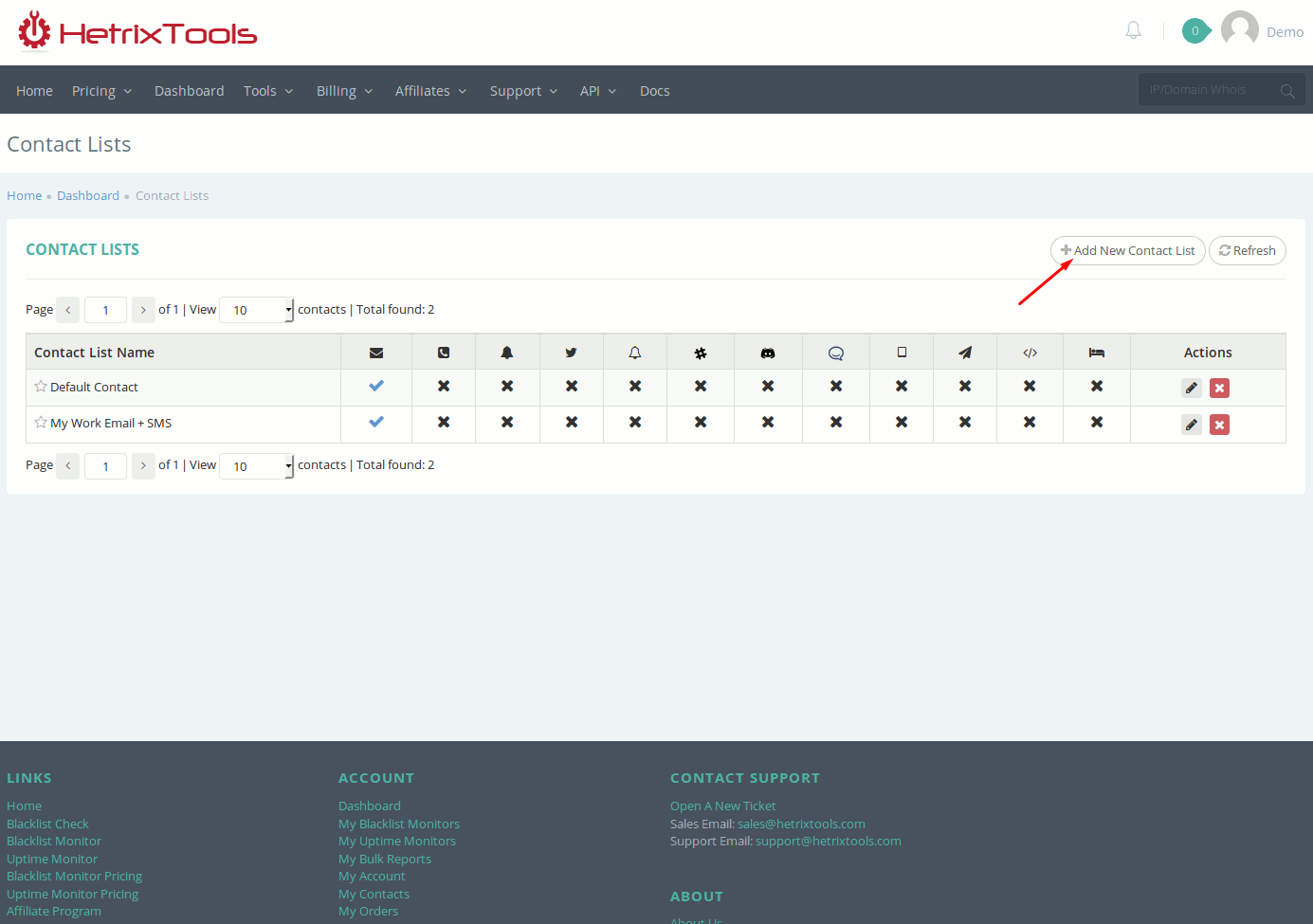Expand the Tools dropdown menu
Viewport: 1313px width, 924px height.
click(x=267, y=91)
